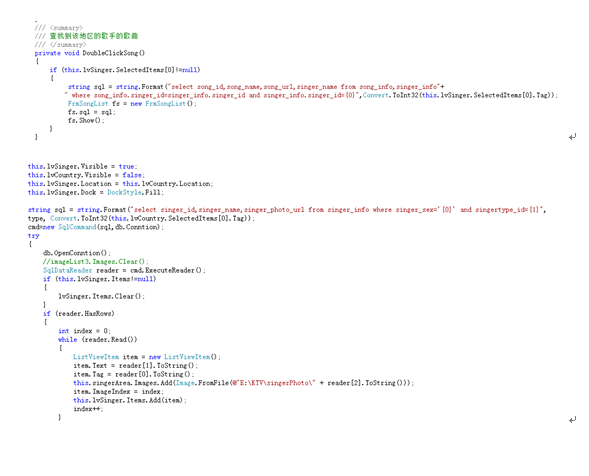Click 'private void DoubleClickSong()' declaration
The height and width of the screenshot is (476, 589).
(89, 53)
